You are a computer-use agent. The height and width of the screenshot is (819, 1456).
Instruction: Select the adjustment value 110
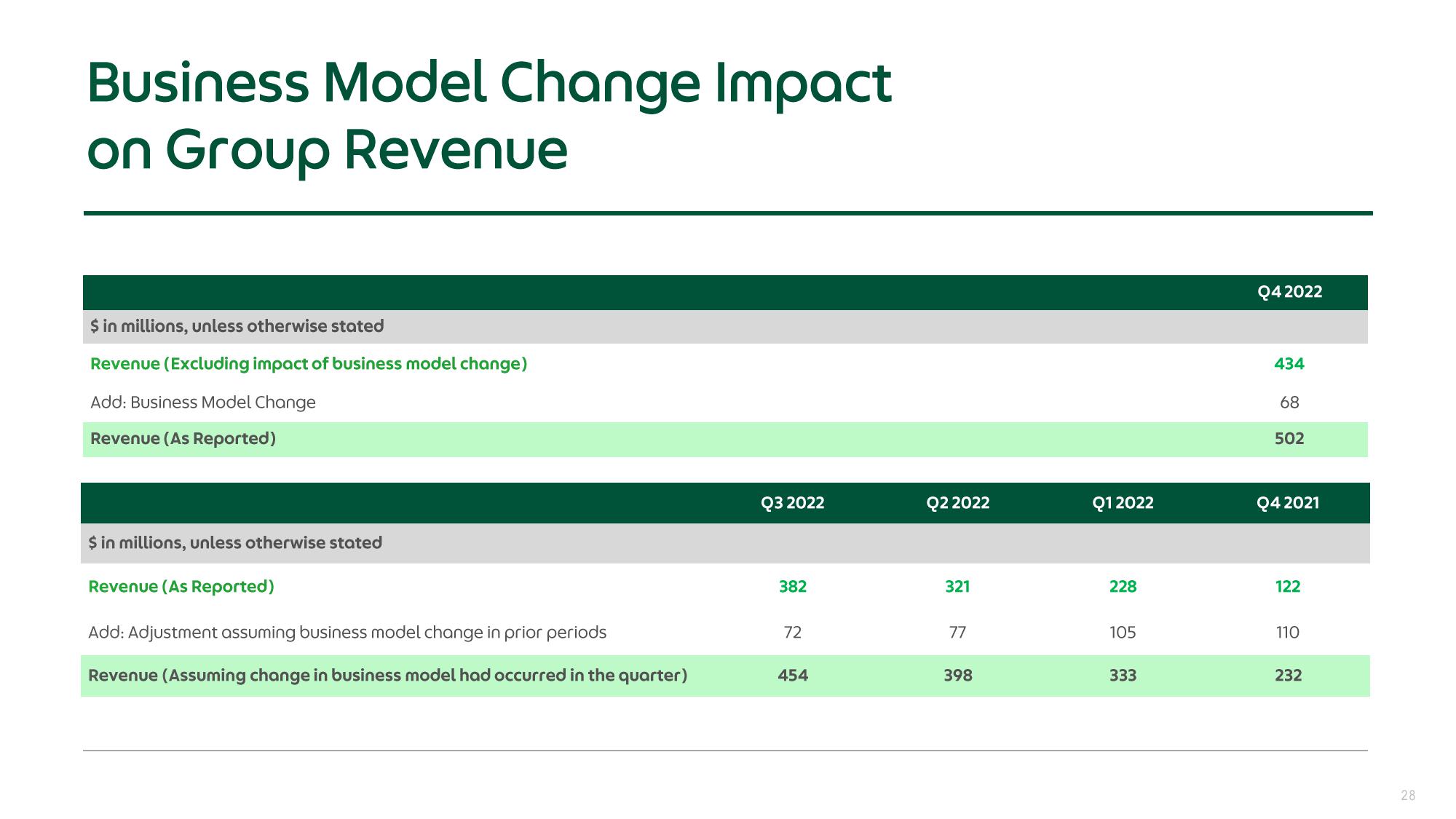[x=1288, y=633]
